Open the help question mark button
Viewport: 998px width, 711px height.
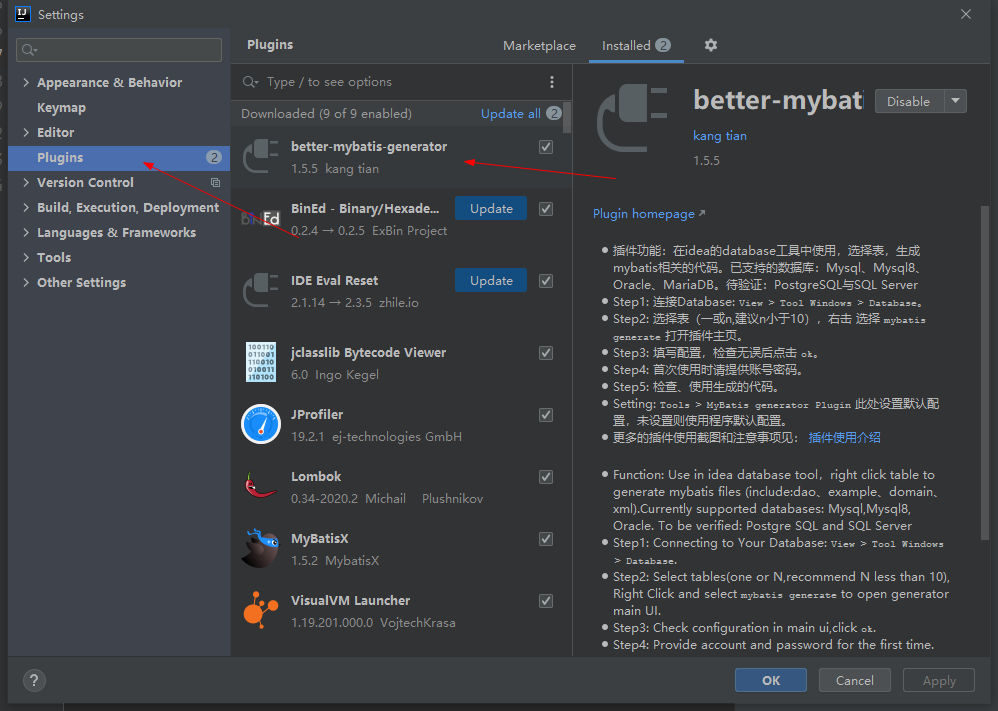click(x=34, y=680)
